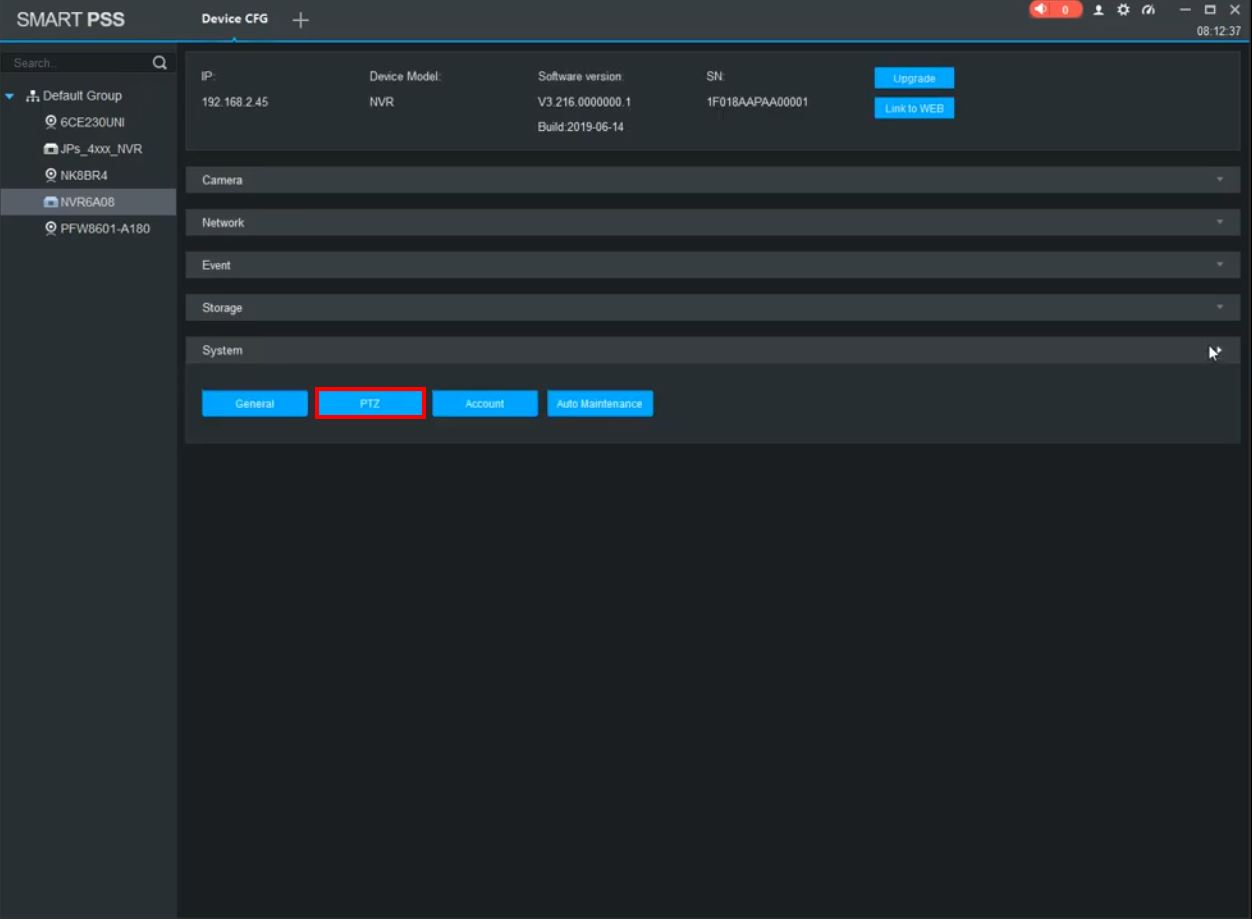This screenshot has height=919, width=1252.
Task: Open the system status gauge icon
Action: click(1148, 10)
